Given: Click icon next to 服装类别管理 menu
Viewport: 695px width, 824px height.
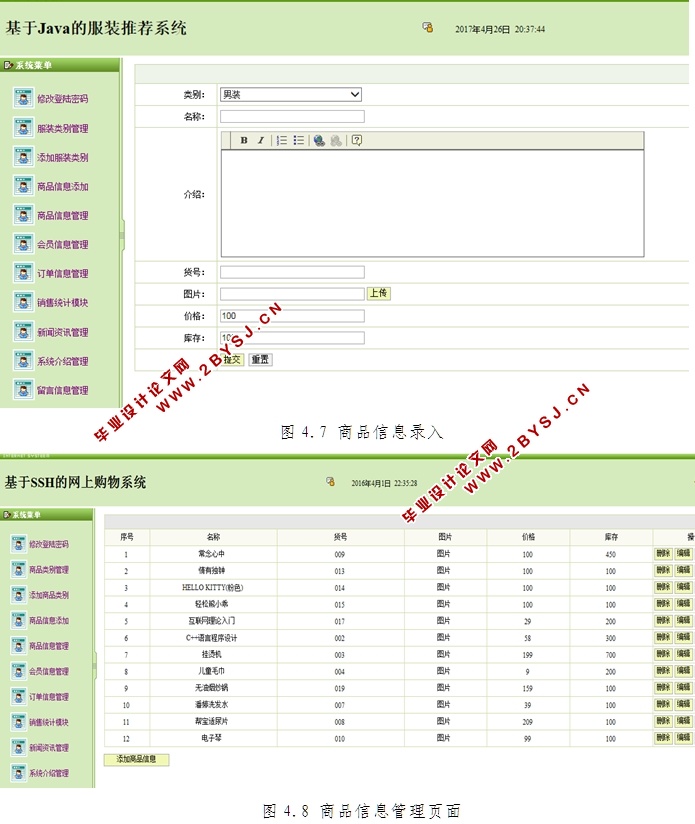Looking at the screenshot, I should tap(24, 128).
